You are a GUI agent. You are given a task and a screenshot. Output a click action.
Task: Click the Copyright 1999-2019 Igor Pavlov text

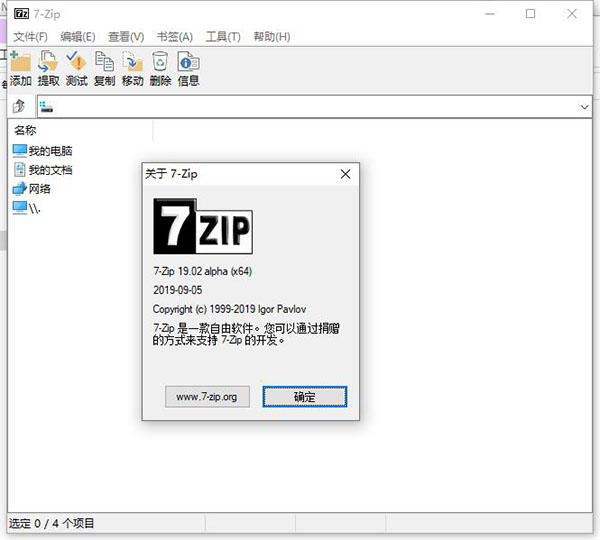(229, 309)
